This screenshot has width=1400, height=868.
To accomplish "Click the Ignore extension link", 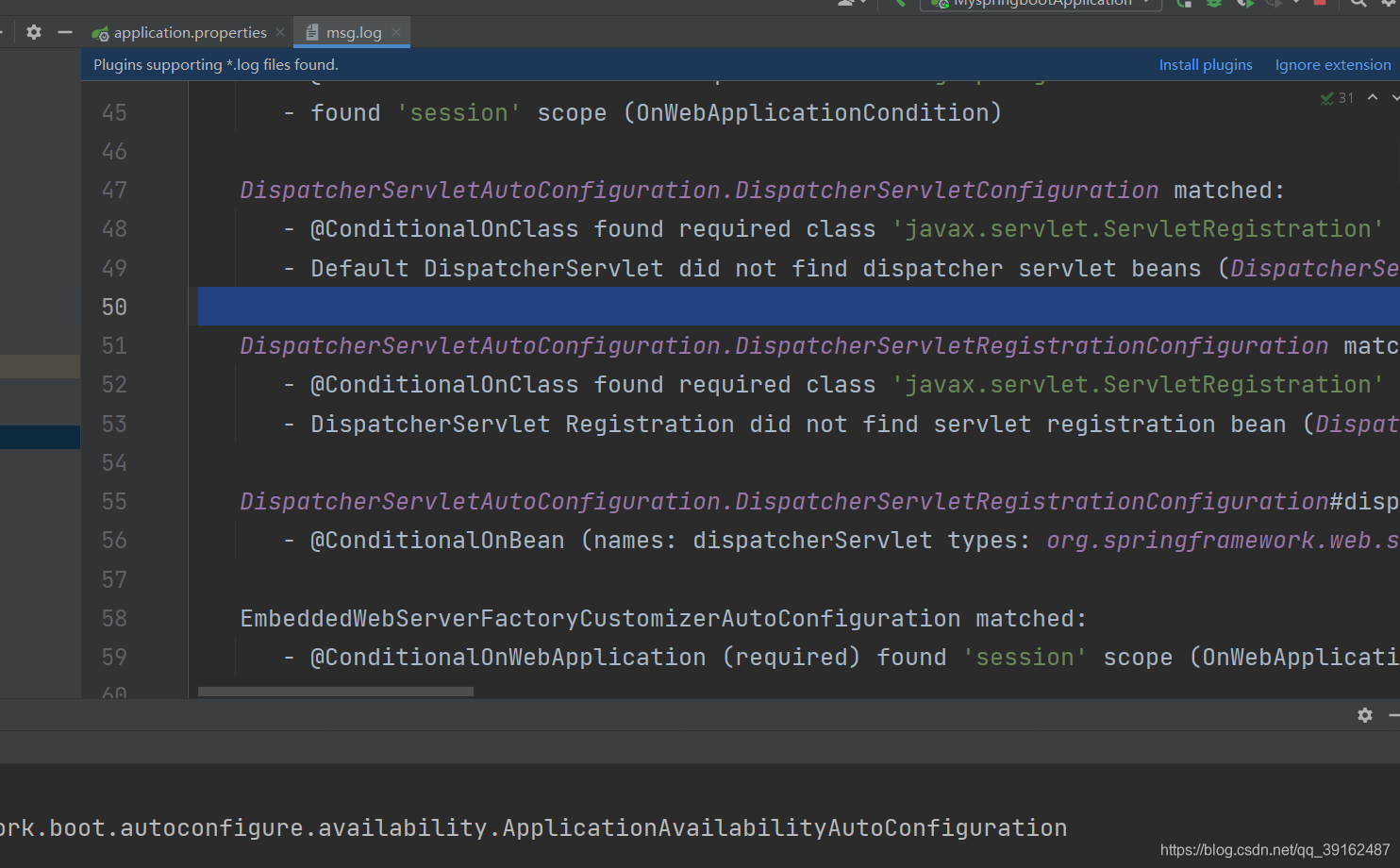I will pyautogui.click(x=1333, y=64).
